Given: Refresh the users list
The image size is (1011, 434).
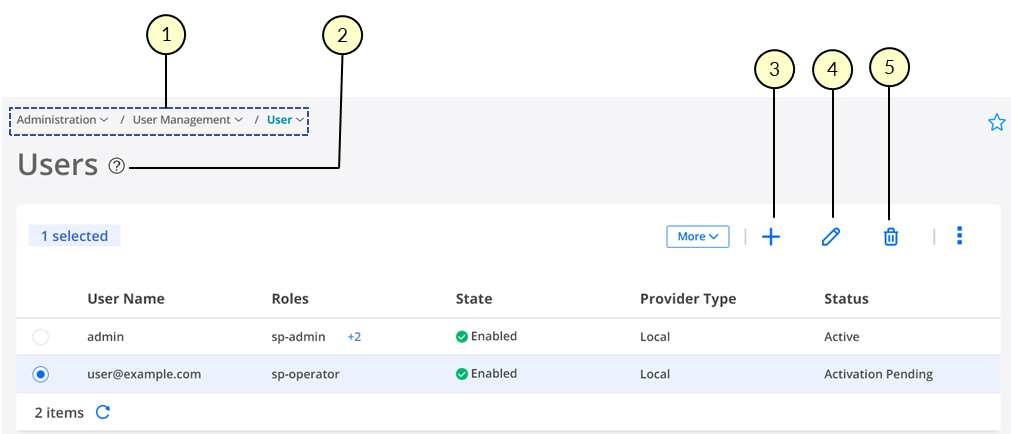Looking at the screenshot, I should point(102,412).
